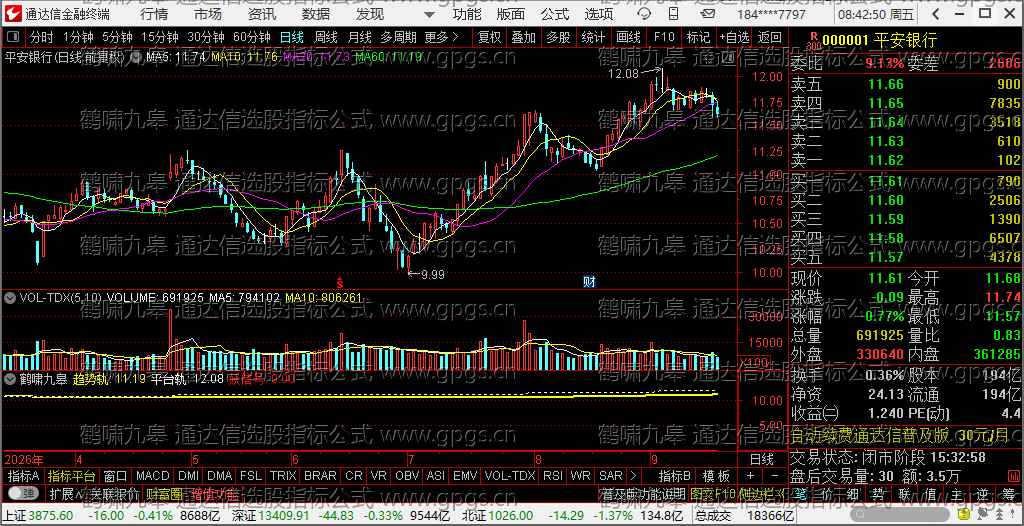Select the 值 tab in quote panel
Screen dimensions: 1024x526
point(929,494)
